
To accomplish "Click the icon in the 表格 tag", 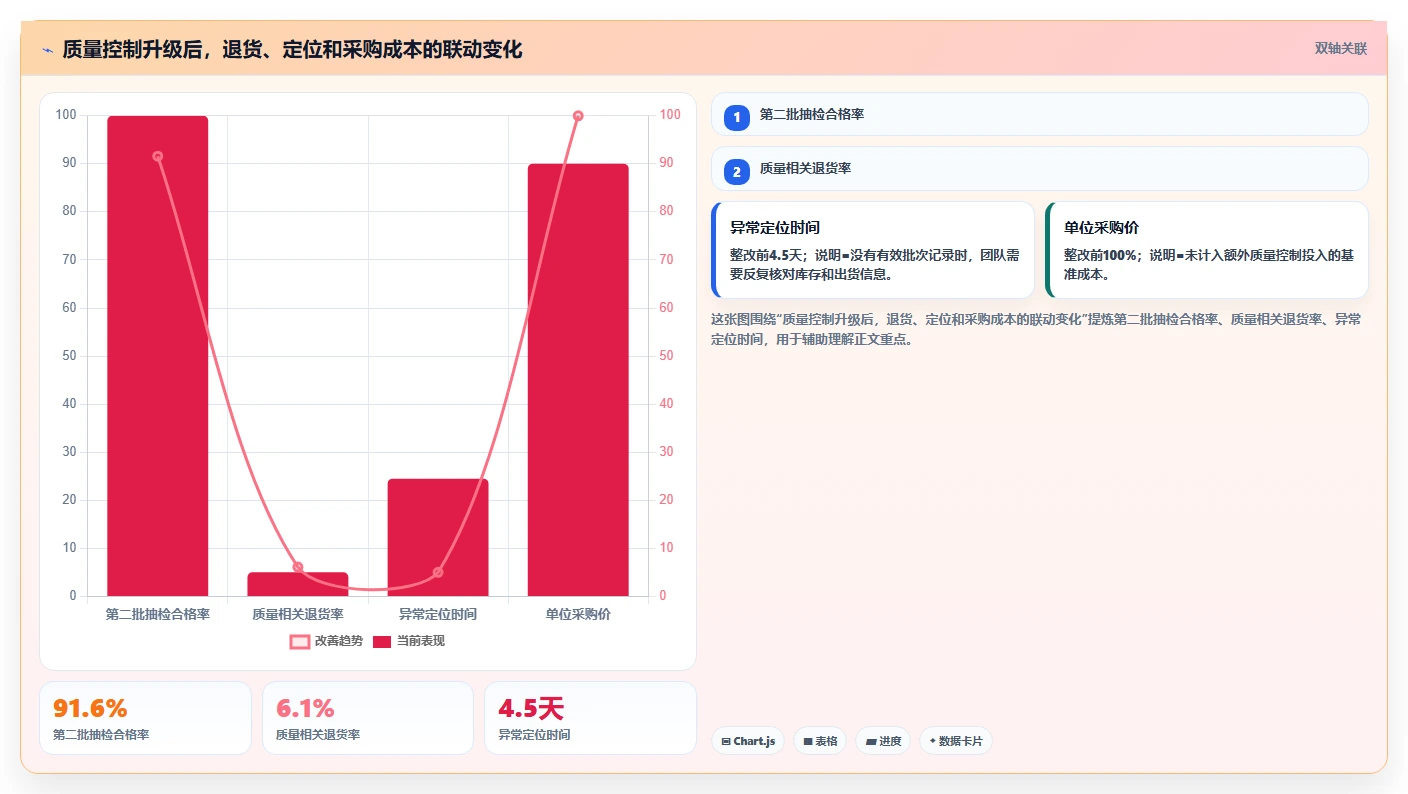I will [x=808, y=742].
